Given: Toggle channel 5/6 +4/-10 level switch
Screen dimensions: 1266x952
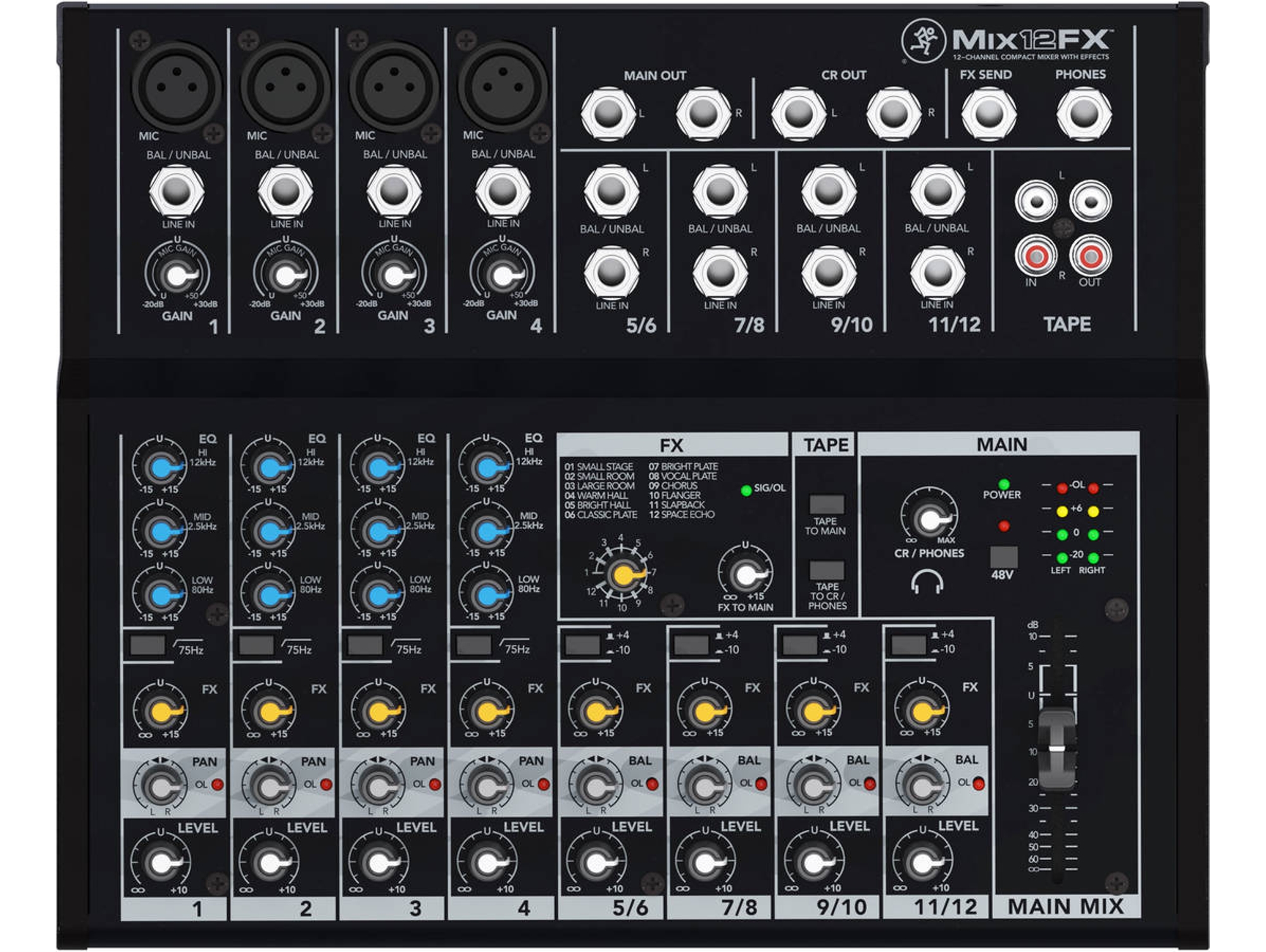Looking at the screenshot, I should pos(582,645).
